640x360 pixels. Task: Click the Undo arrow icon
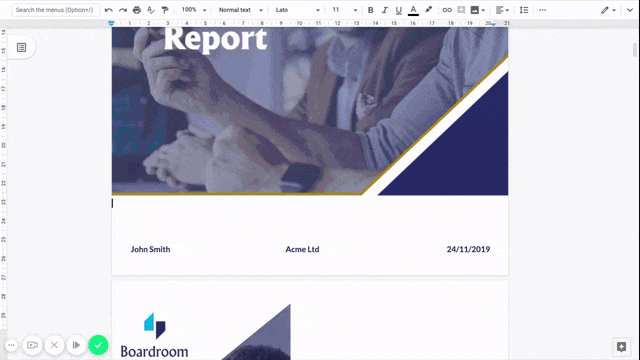tap(109, 10)
